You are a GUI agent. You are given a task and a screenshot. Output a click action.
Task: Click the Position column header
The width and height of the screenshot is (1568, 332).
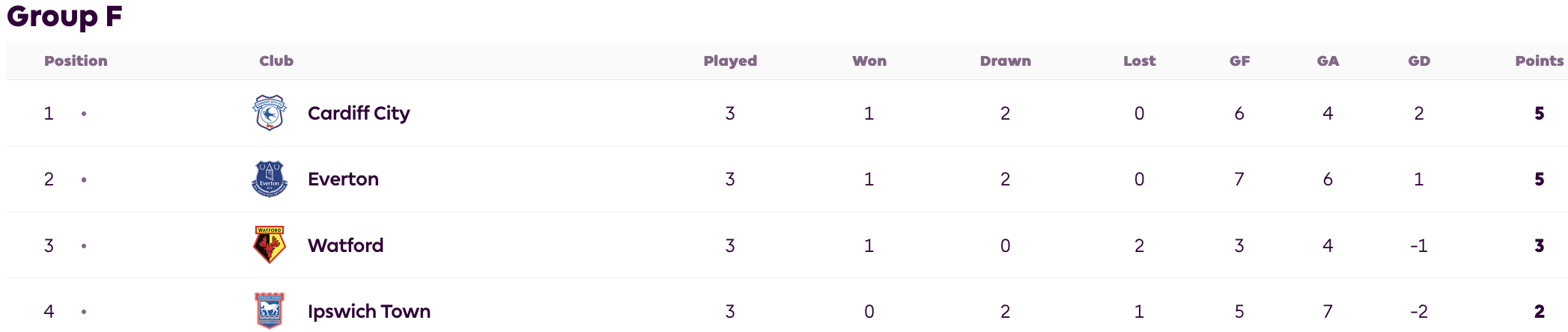pos(76,61)
